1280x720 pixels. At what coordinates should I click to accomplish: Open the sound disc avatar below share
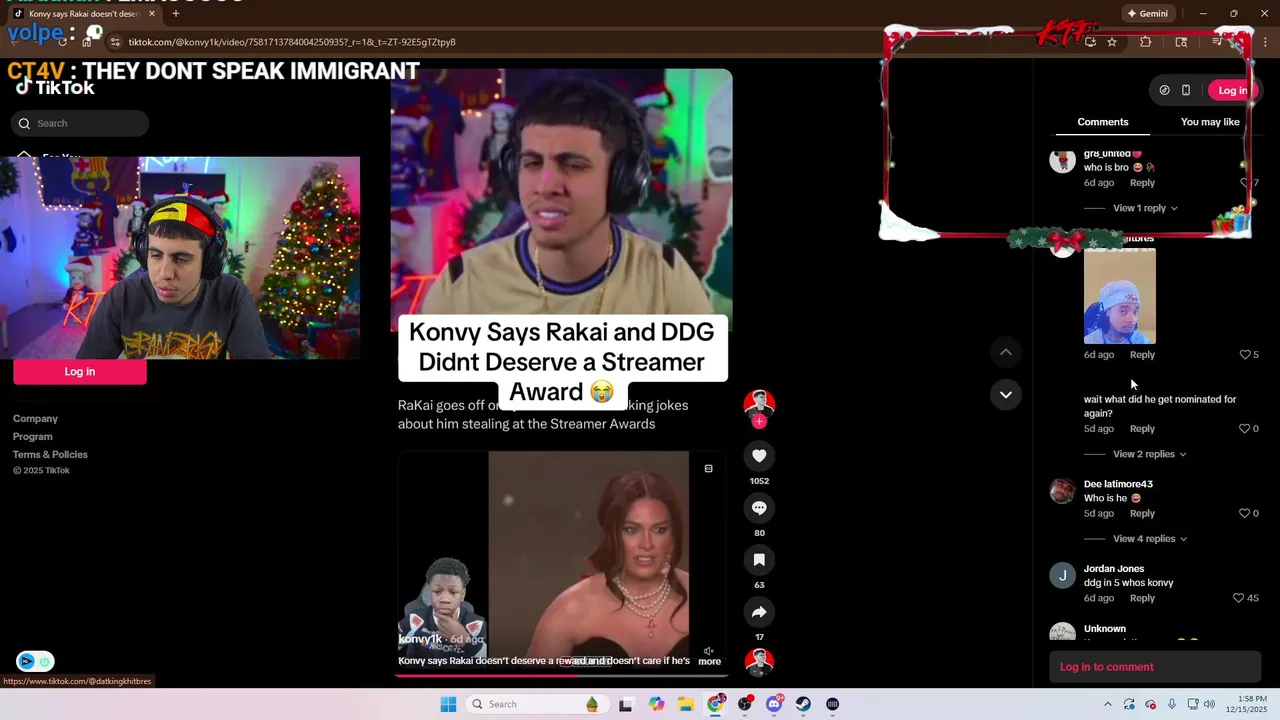click(x=759, y=662)
